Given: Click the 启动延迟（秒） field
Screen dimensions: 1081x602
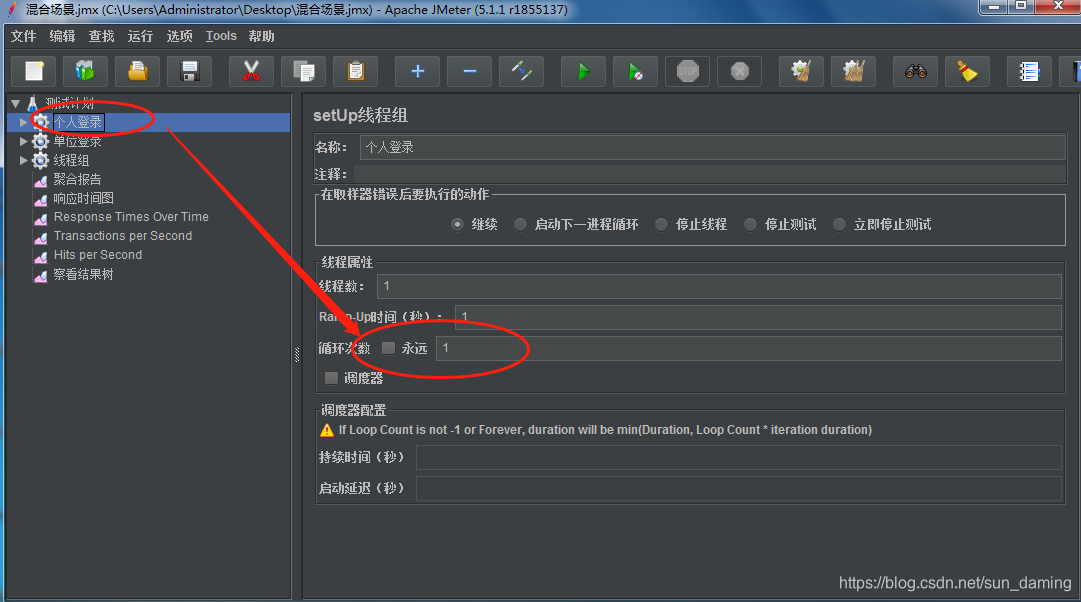Looking at the screenshot, I should click(x=738, y=488).
